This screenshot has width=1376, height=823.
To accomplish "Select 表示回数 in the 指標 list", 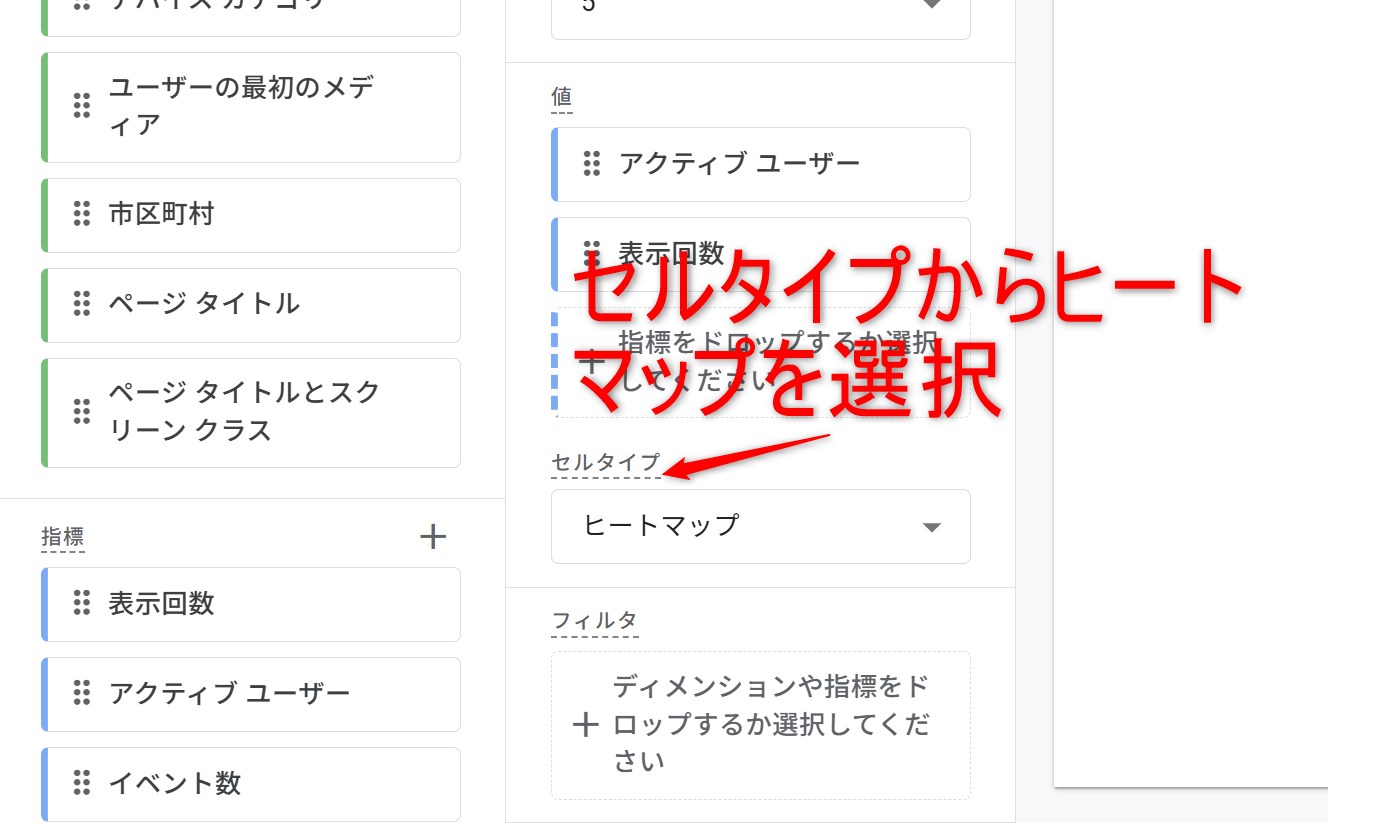I will pos(251,604).
